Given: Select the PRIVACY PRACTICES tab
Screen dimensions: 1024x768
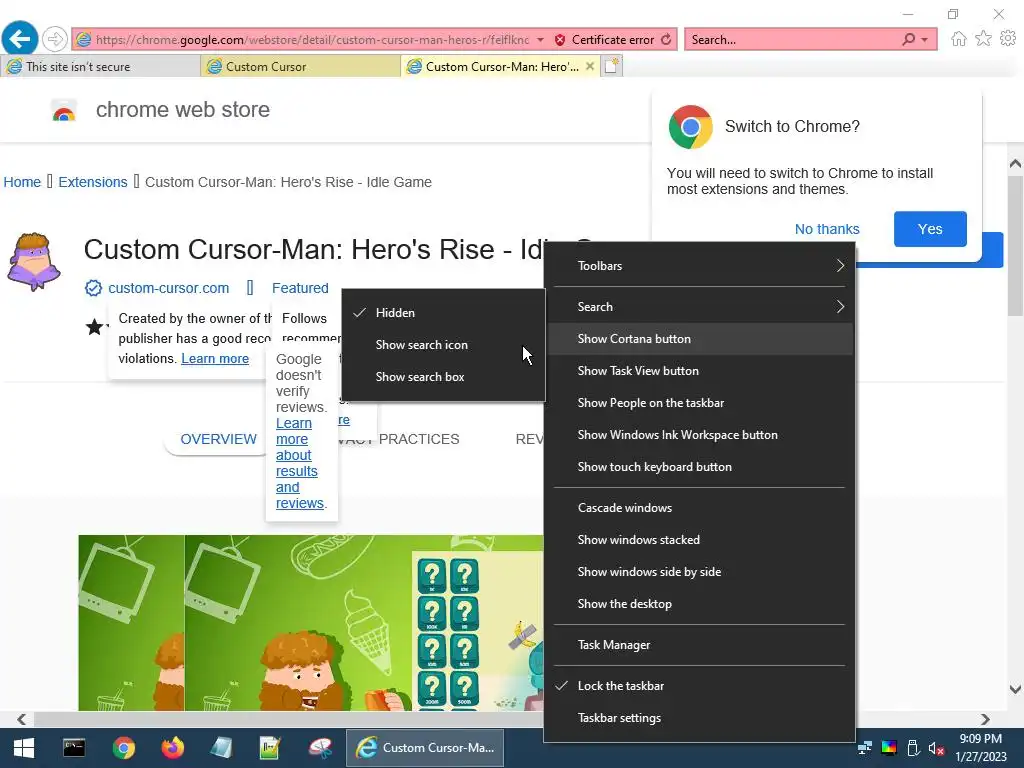Looking at the screenshot, I should (x=398, y=439).
